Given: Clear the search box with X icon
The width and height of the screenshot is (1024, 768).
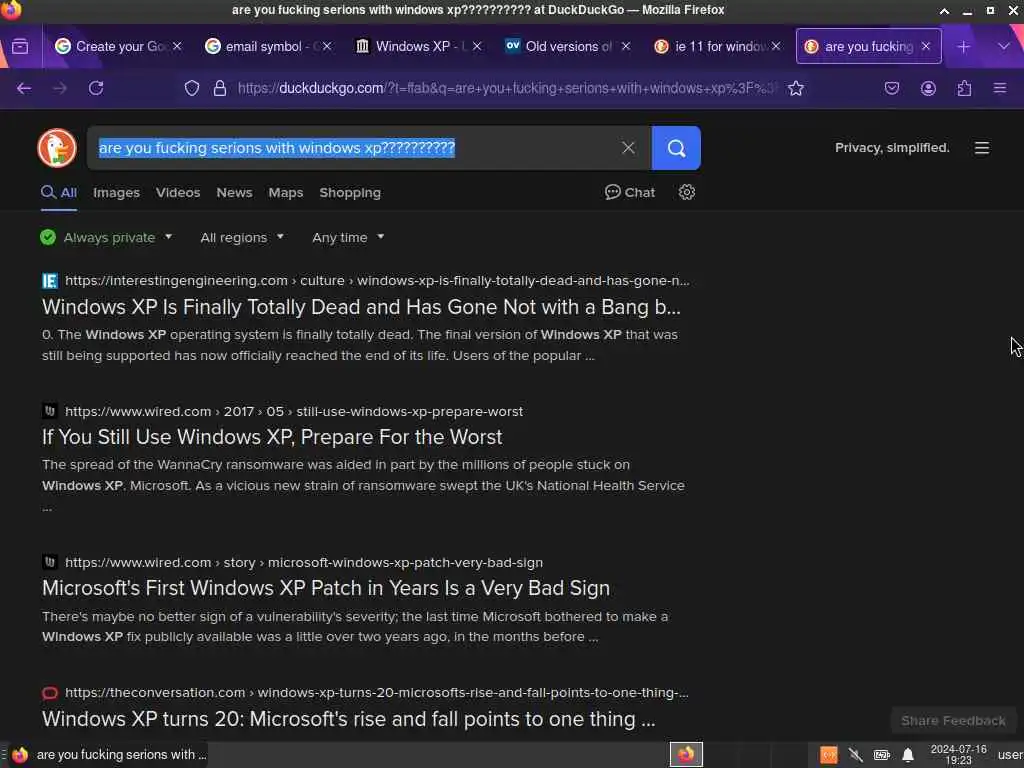Looking at the screenshot, I should coord(628,148).
